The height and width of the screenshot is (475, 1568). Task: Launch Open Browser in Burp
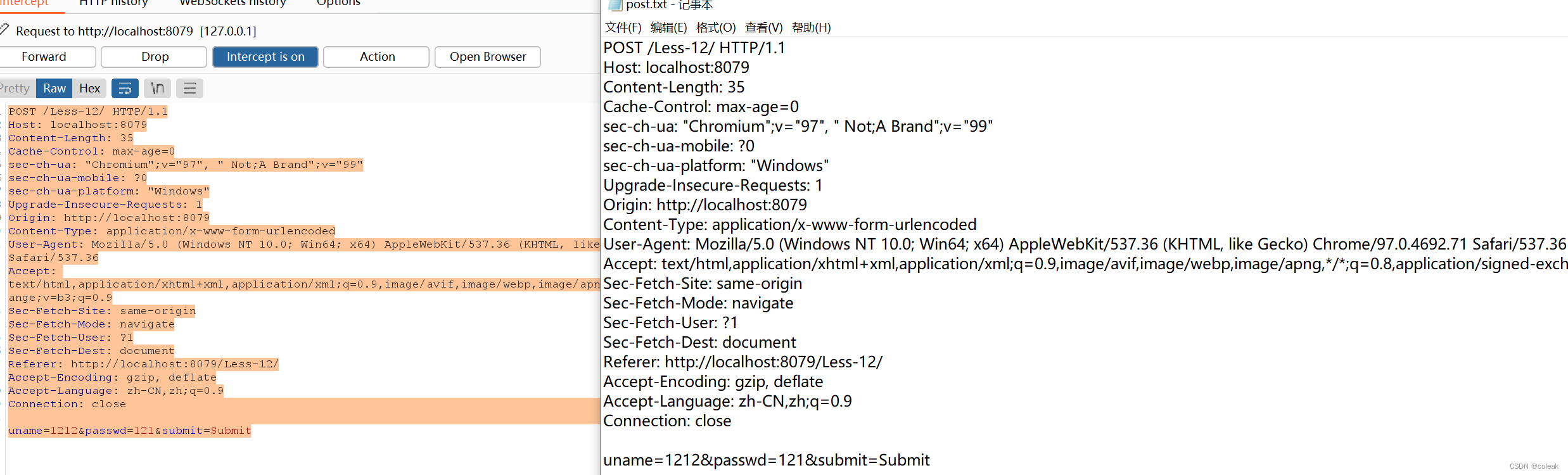pyautogui.click(x=488, y=56)
